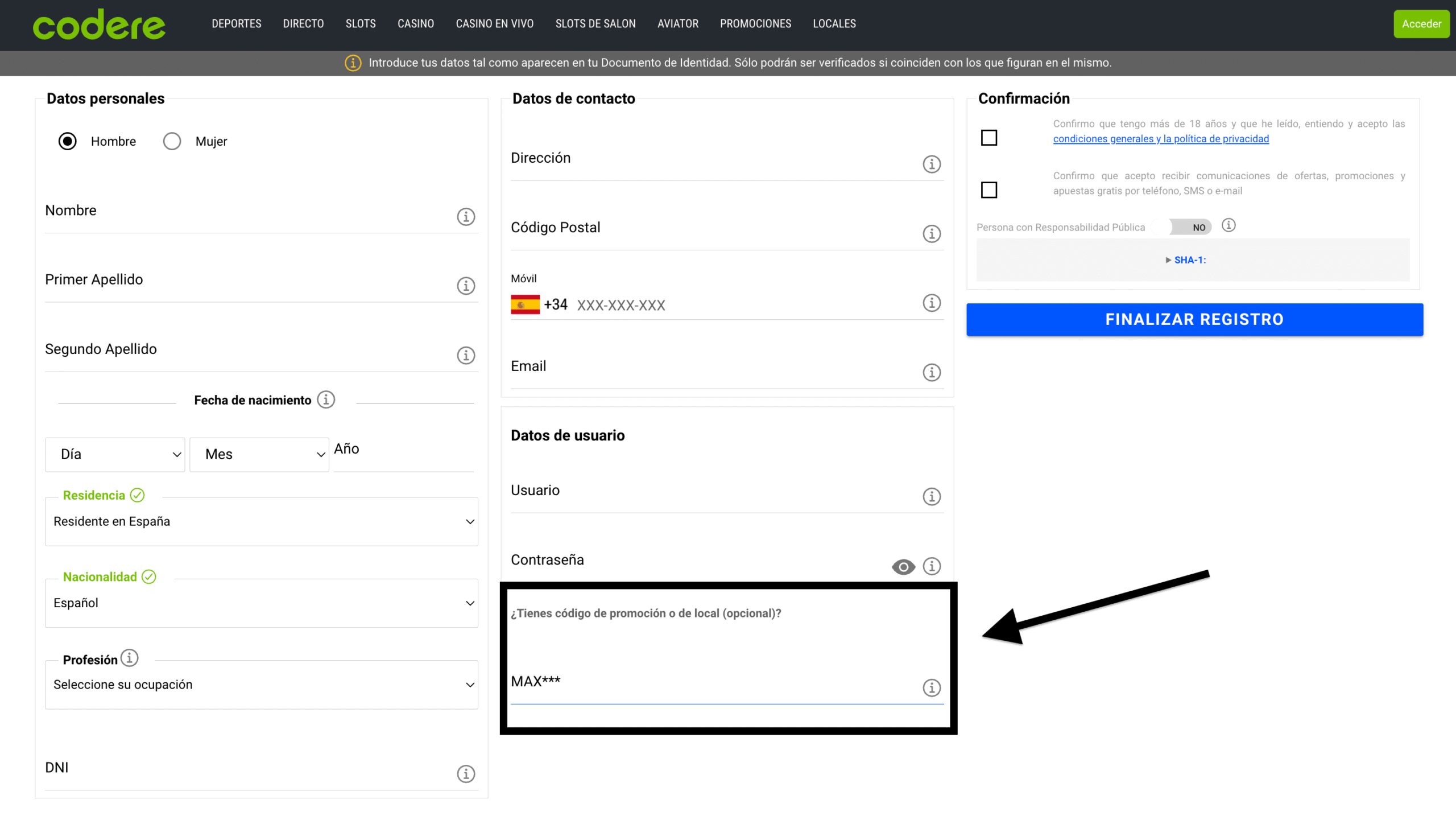Image resolution: width=1456 pixels, height=828 pixels.
Task: Click the info icon beside Nombre field
Action: point(466,217)
